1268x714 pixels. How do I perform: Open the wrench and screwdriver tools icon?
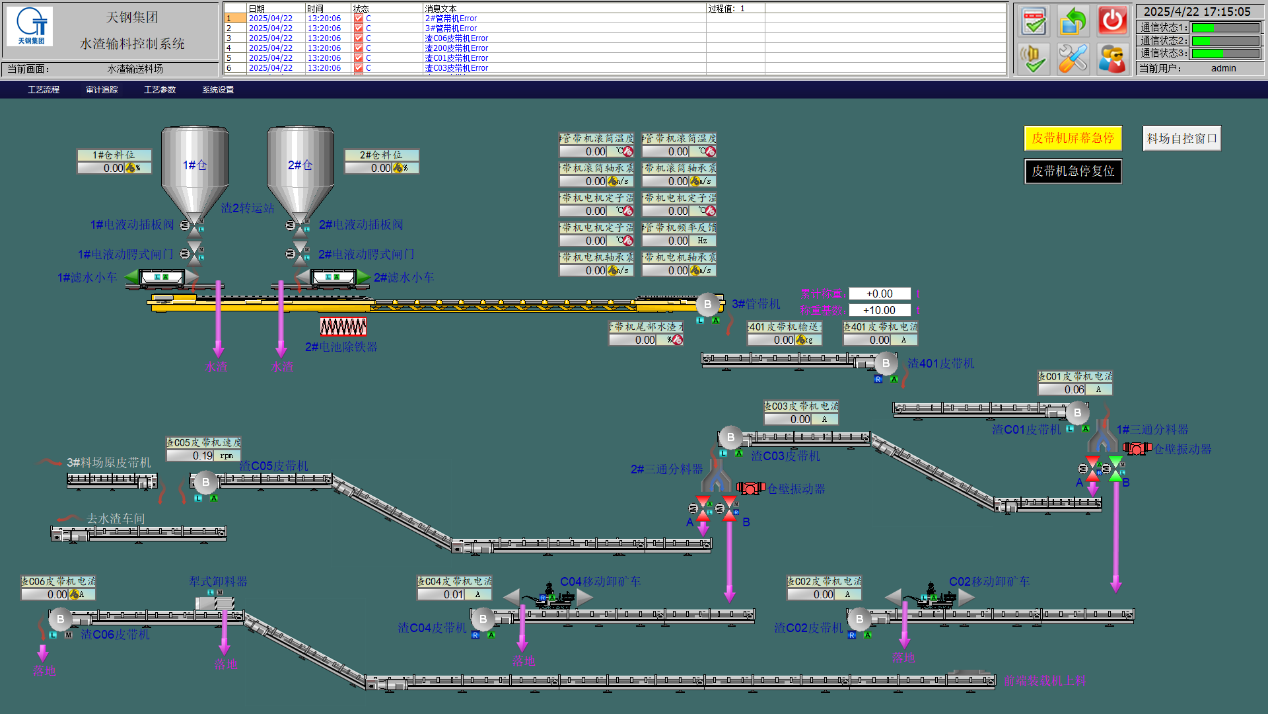(1073, 58)
